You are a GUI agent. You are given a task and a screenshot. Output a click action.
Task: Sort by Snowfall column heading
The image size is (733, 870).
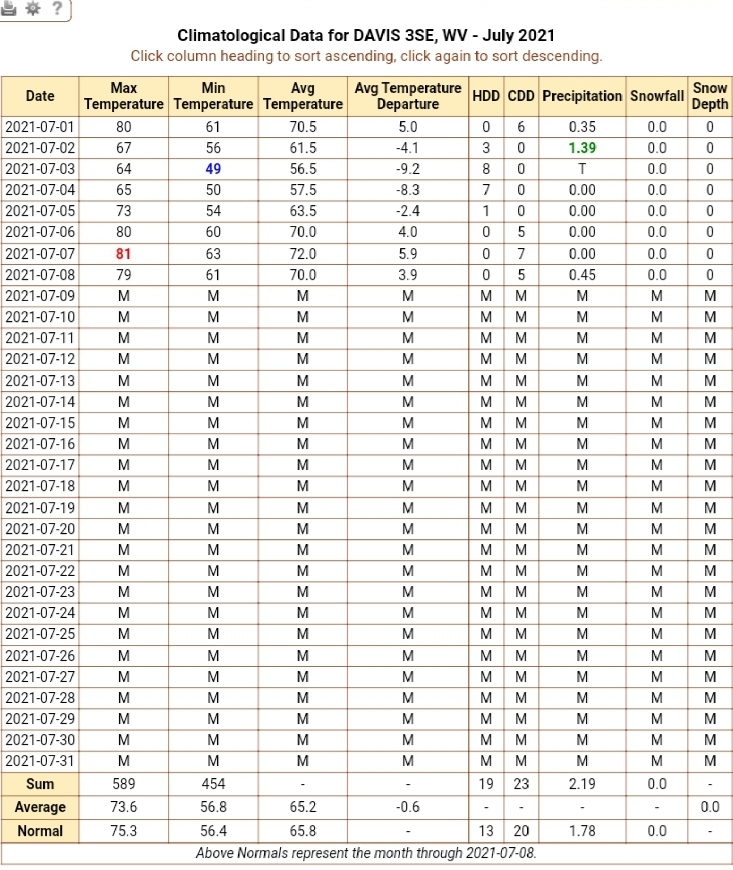pyautogui.click(x=656, y=96)
